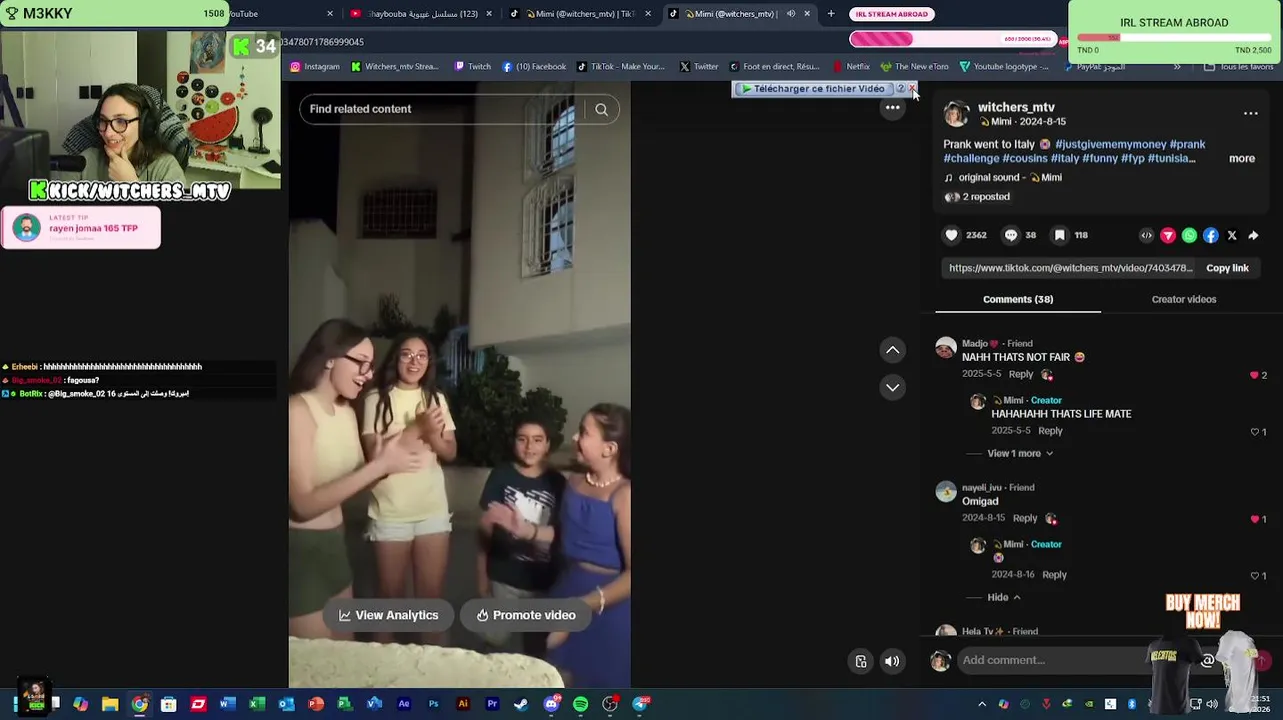Close the Télécharger download bar with the X
The width and height of the screenshot is (1283, 720).
coord(912,89)
